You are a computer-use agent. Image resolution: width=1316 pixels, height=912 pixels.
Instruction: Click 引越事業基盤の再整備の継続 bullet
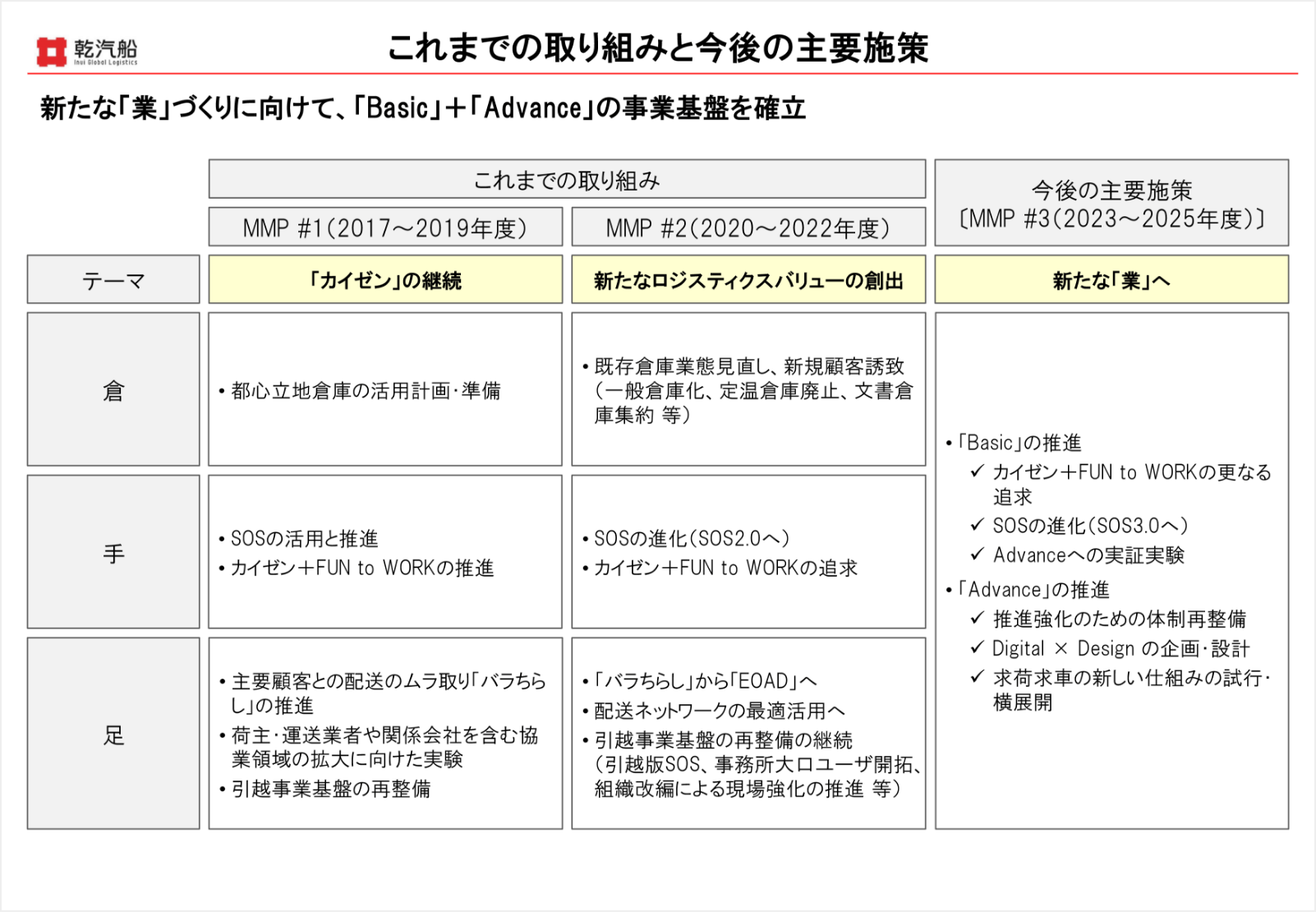tap(752, 764)
